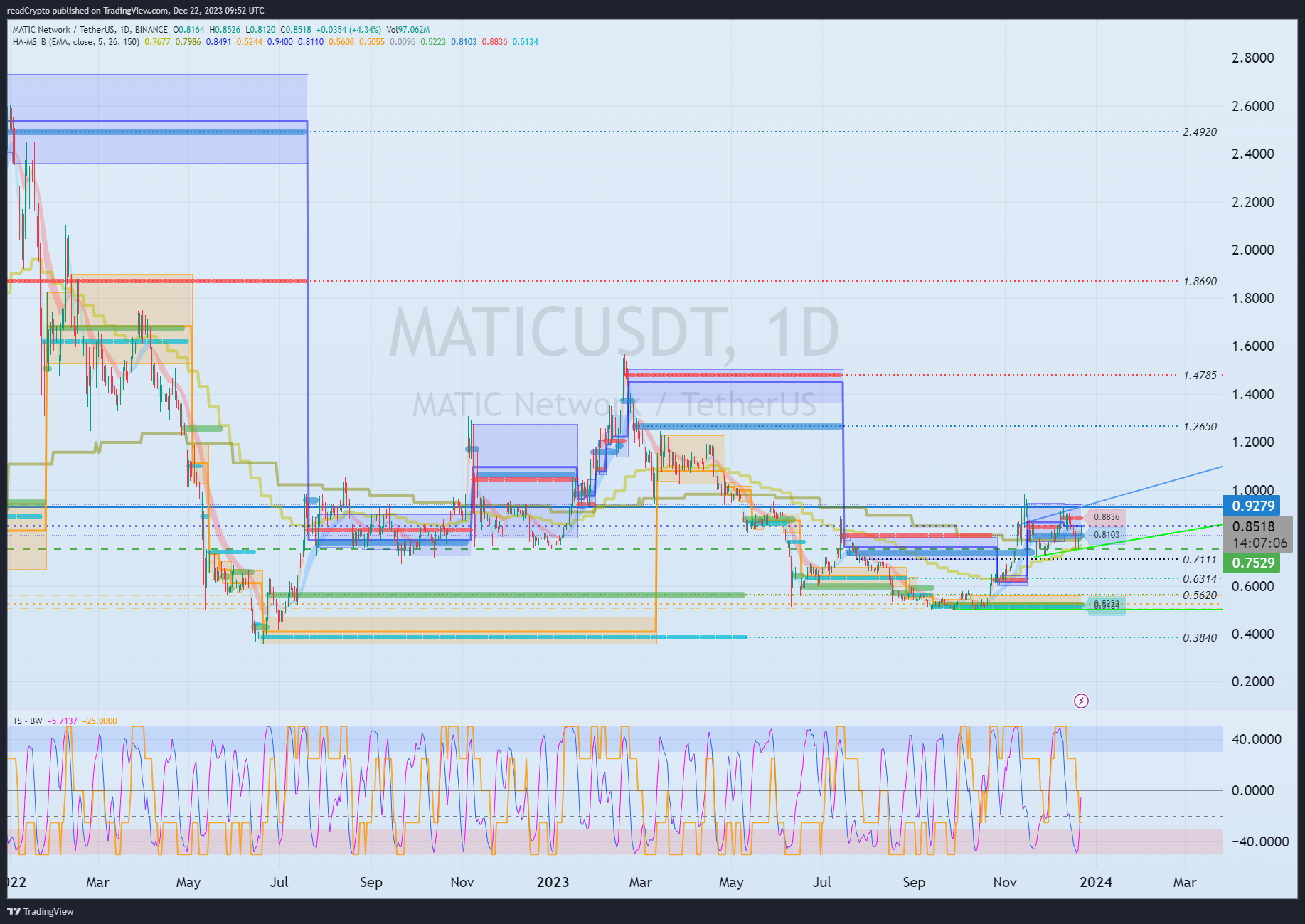
Task: Select the TS - BW indicator legend
Action: pos(28,721)
